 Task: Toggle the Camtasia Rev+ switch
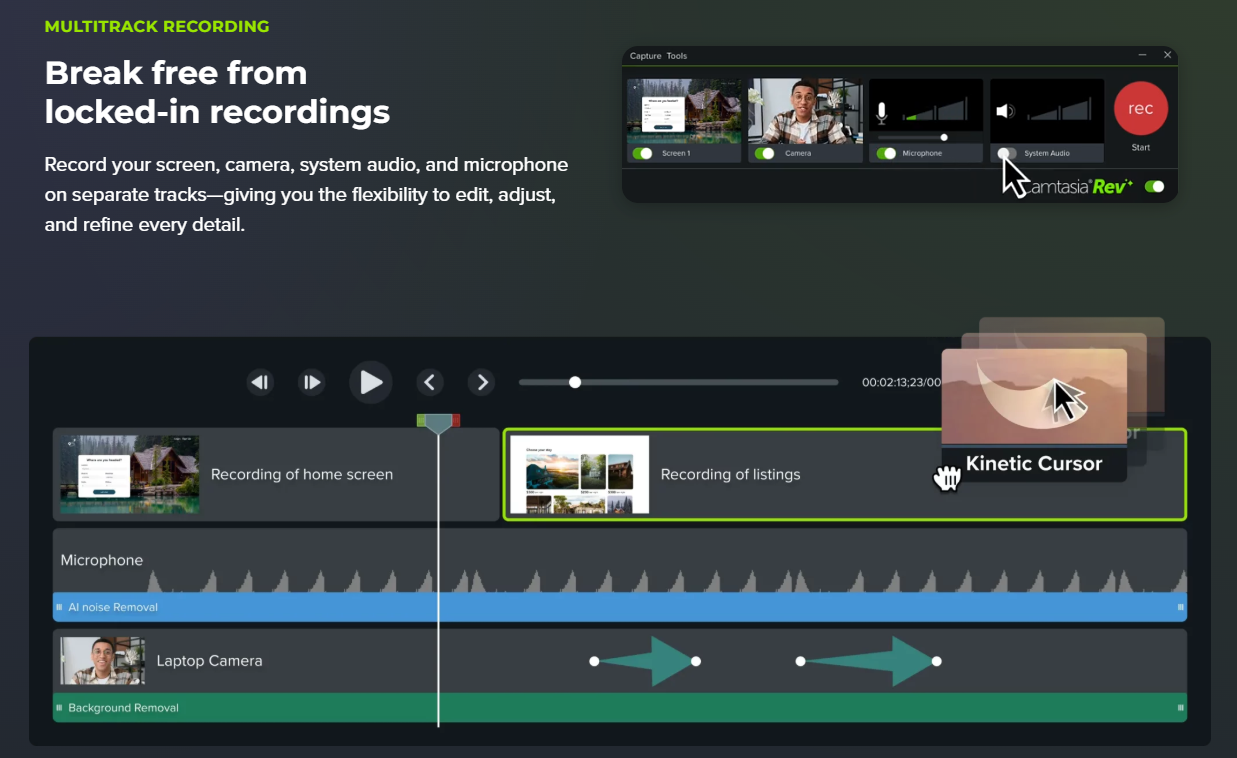click(1155, 186)
